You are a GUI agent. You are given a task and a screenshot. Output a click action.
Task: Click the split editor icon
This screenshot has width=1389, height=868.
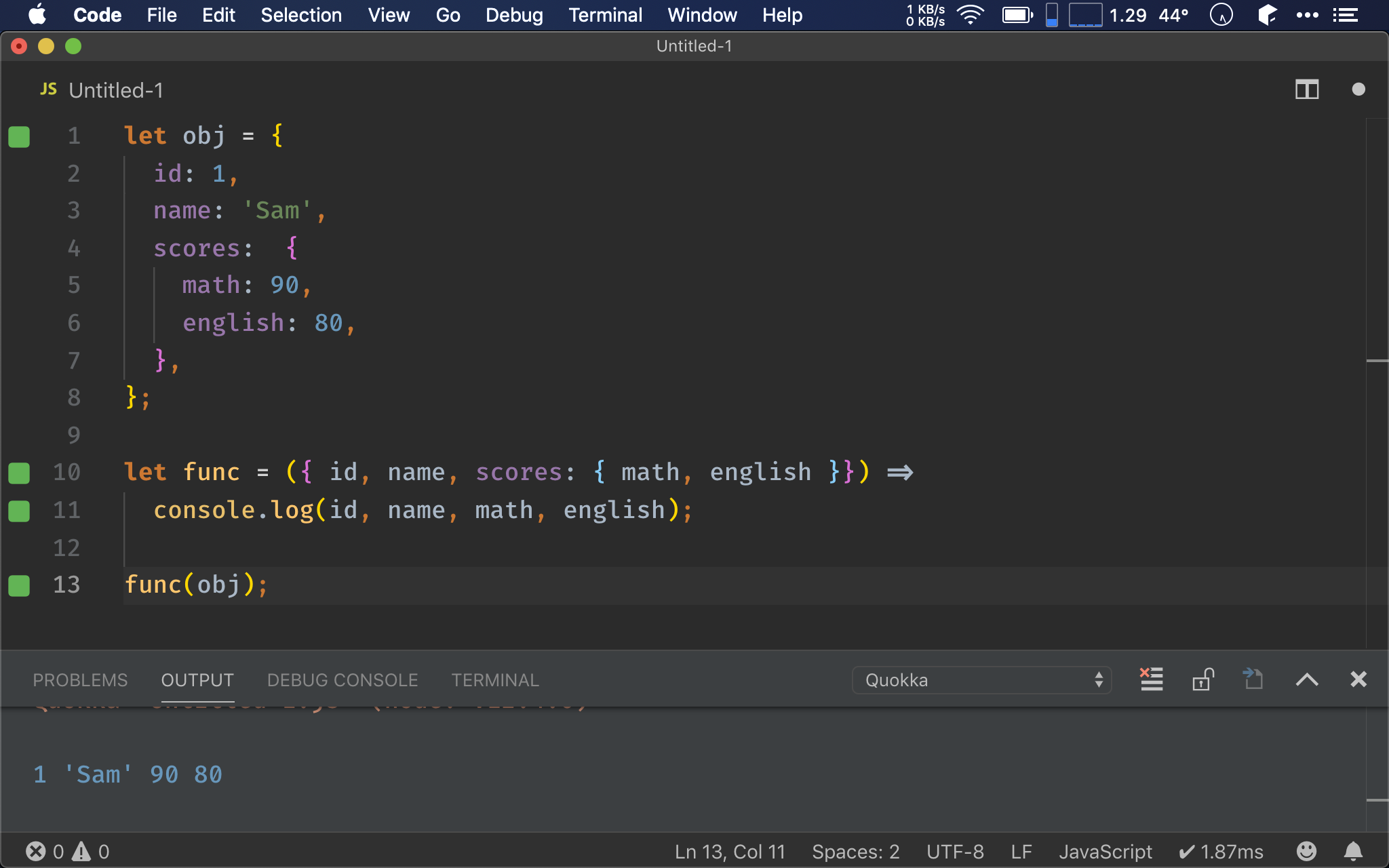coord(1307,89)
